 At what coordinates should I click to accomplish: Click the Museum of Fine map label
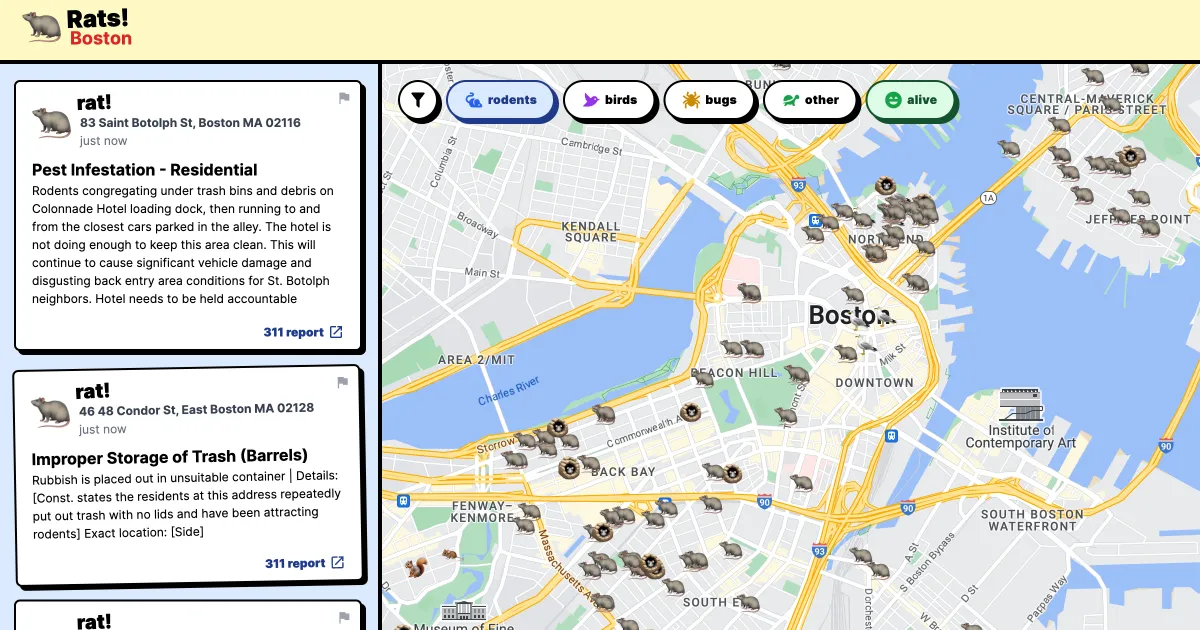[463, 627]
